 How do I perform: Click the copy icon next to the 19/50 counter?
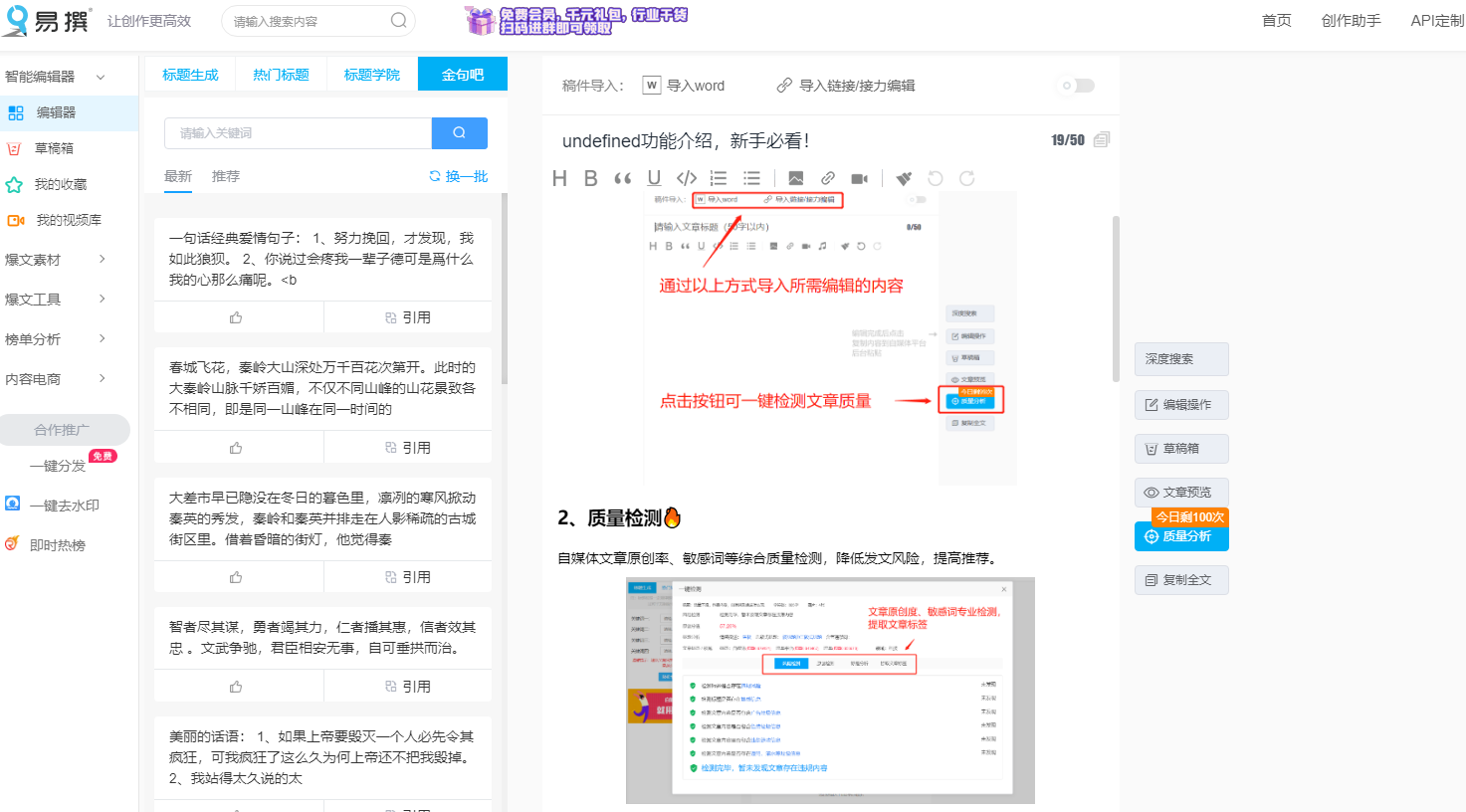coord(1102,140)
